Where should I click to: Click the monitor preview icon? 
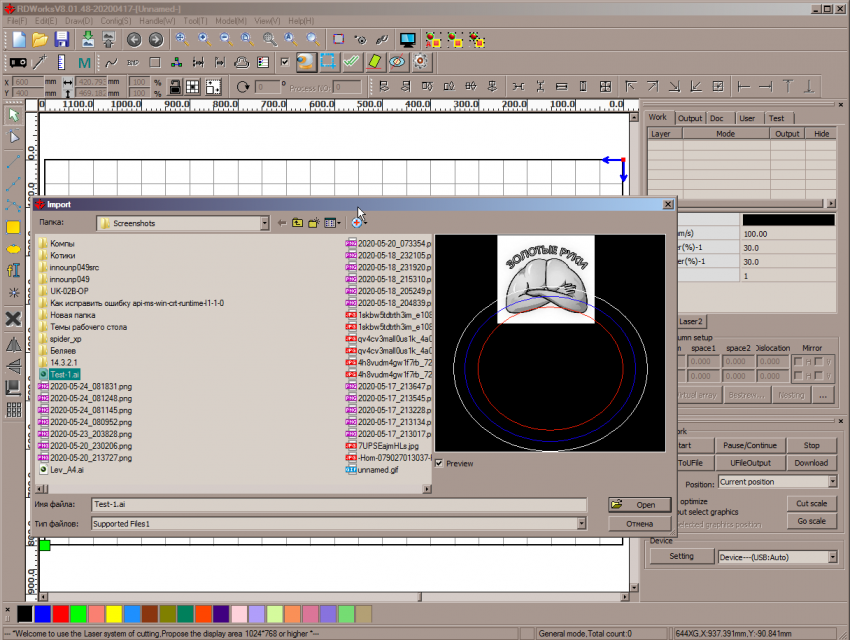point(407,40)
